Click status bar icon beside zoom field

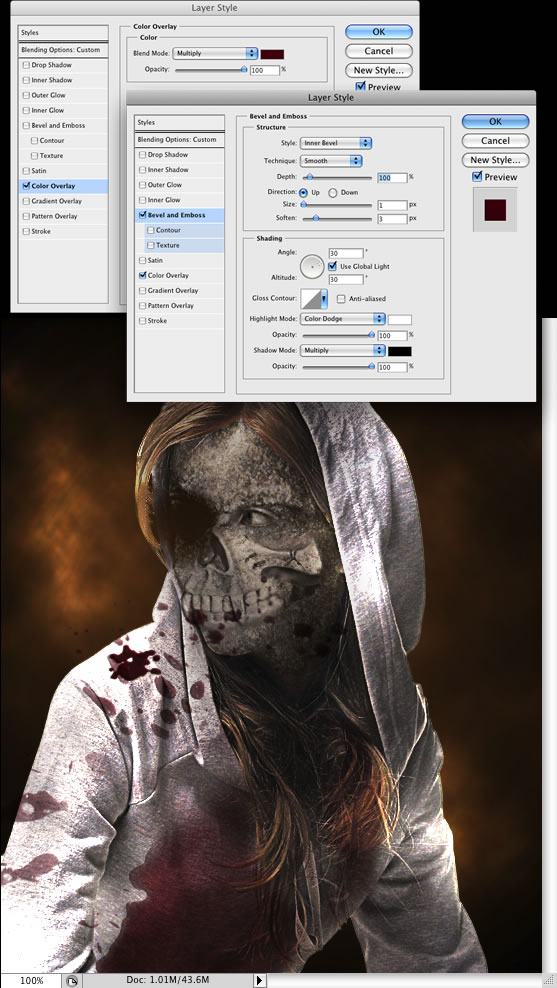pos(71,980)
